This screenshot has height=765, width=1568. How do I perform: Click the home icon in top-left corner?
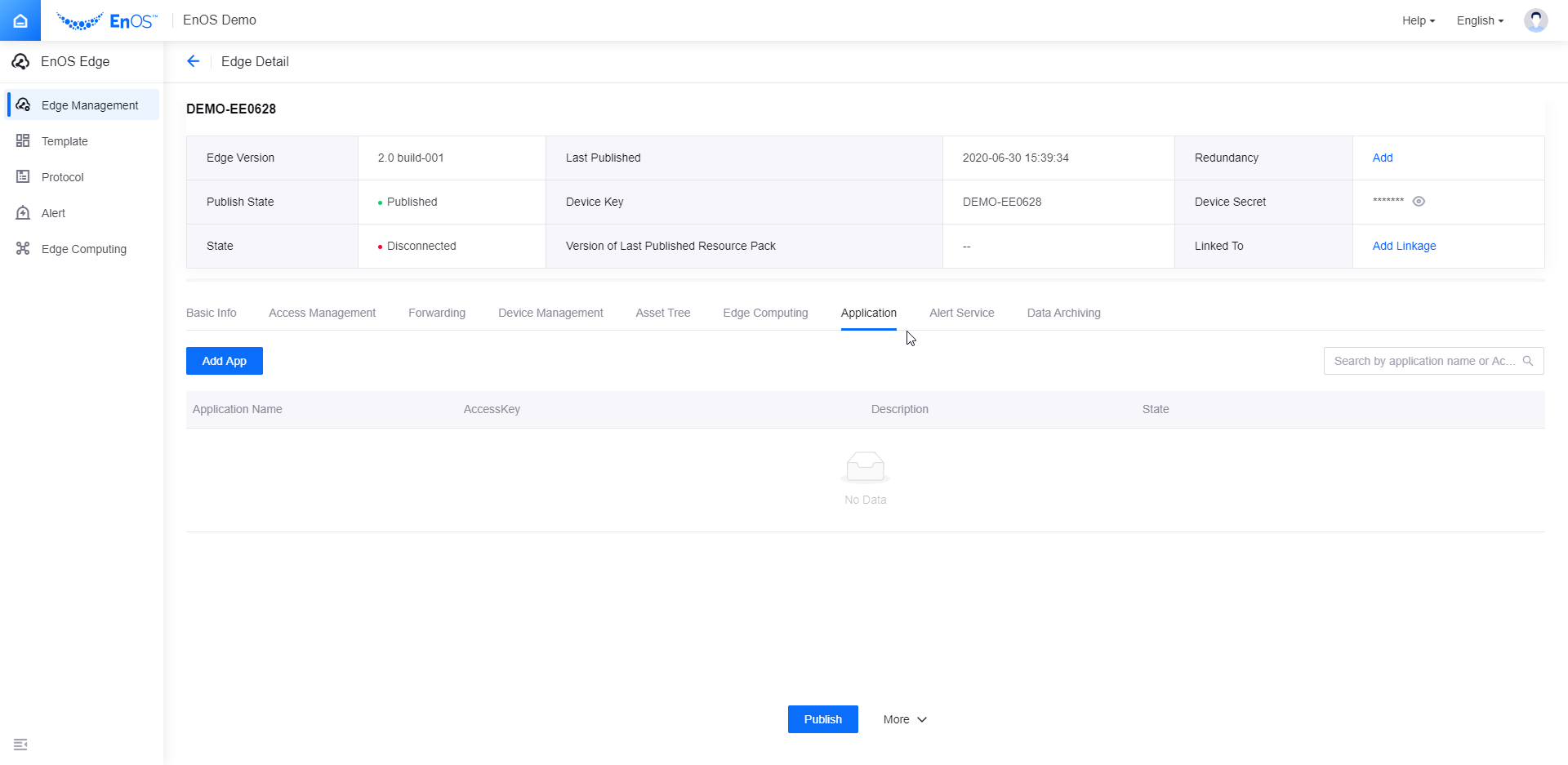point(20,20)
